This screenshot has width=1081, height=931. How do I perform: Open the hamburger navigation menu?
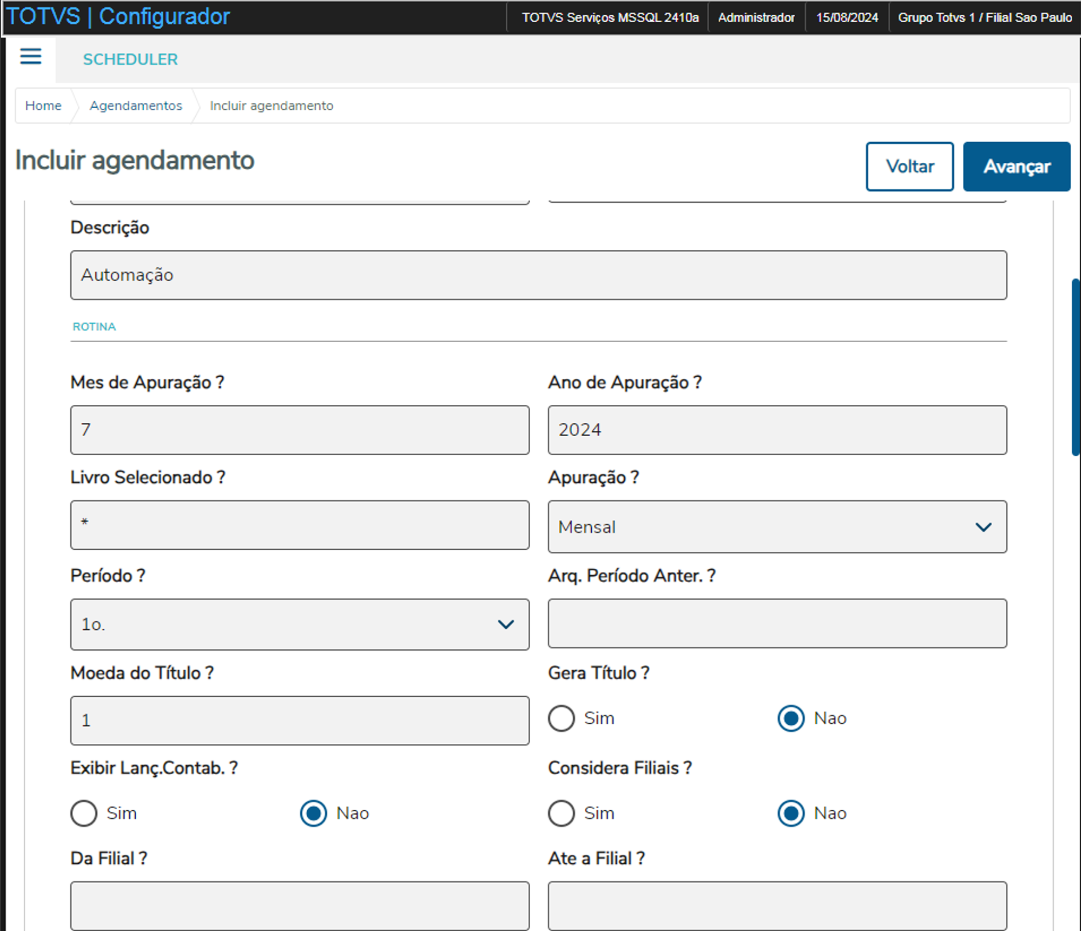tap(31, 57)
